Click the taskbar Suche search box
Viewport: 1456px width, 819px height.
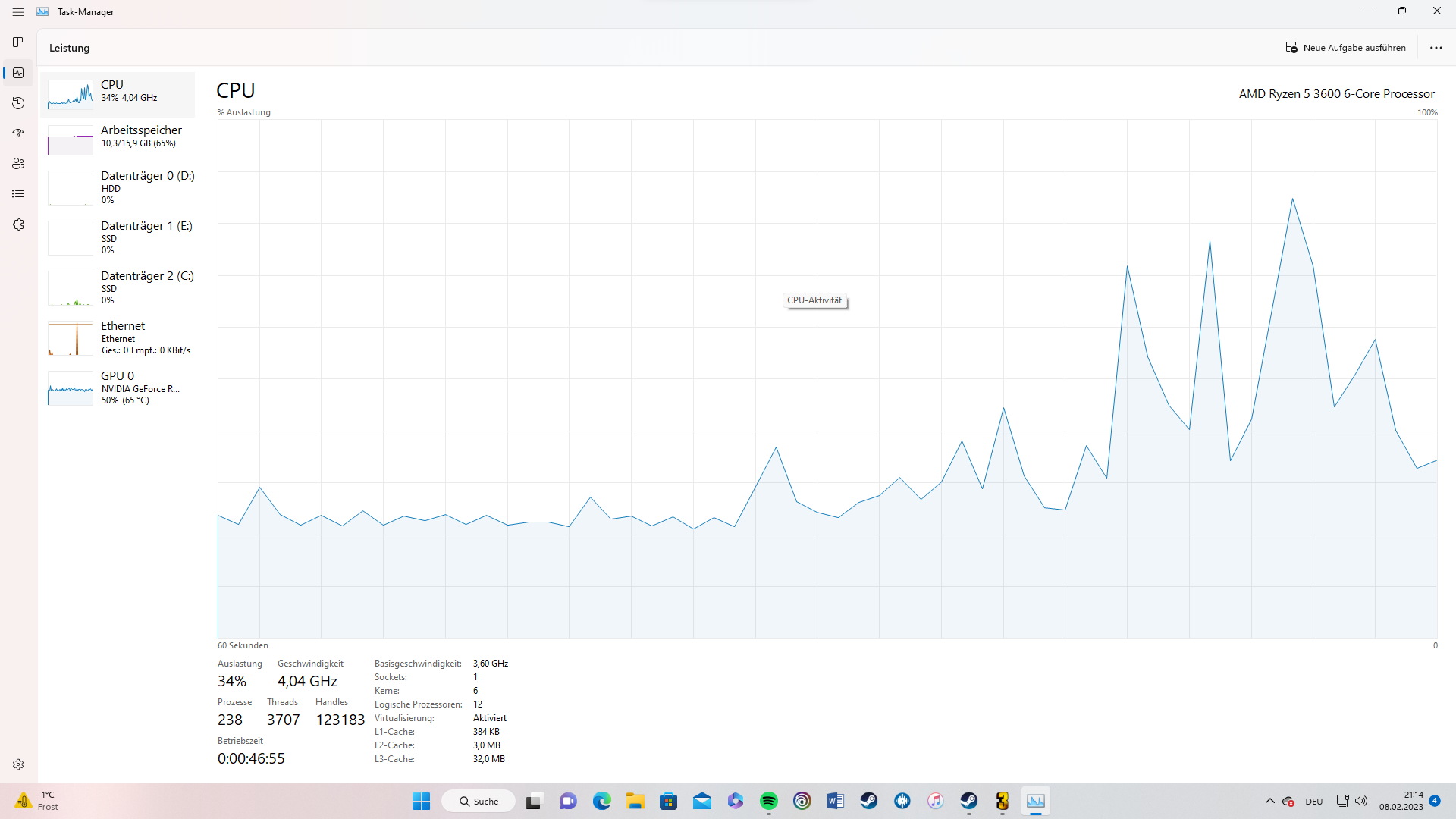(x=479, y=801)
